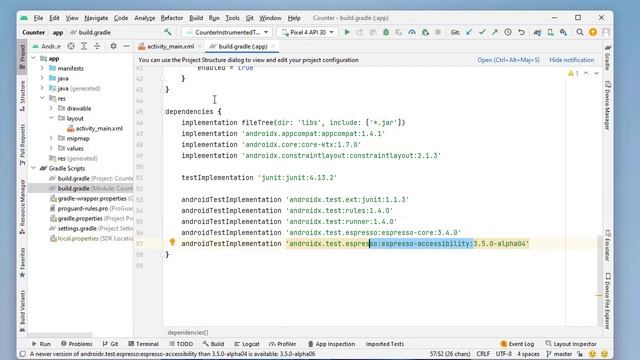Expand the values folder
Screen dimensions: 640x360
(51, 148)
